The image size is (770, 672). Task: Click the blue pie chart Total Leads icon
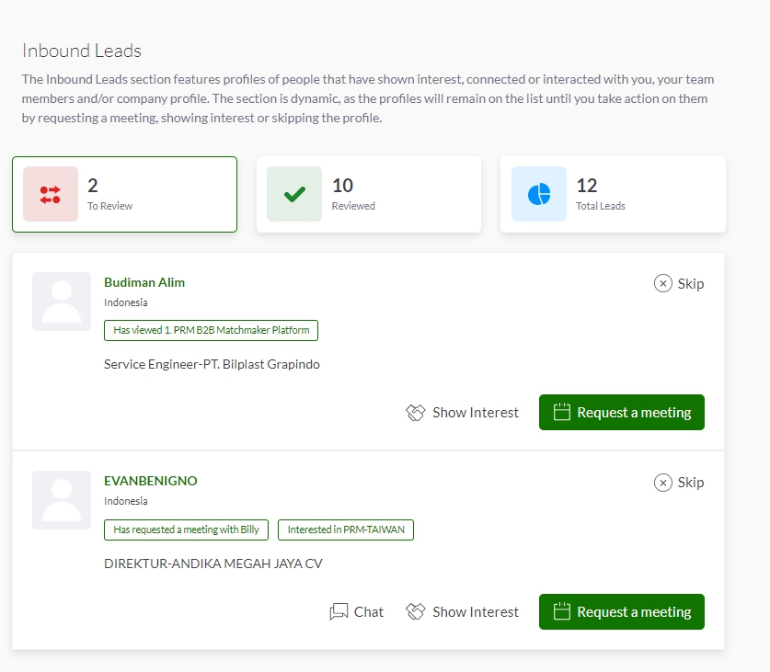(x=539, y=194)
